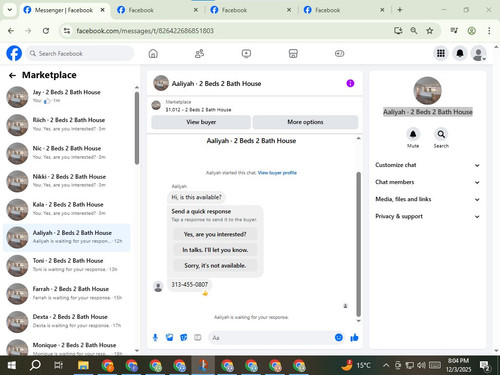The width and height of the screenshot is (500, 375).
Task: Click the View buyer button
Action: pos(201,122)
